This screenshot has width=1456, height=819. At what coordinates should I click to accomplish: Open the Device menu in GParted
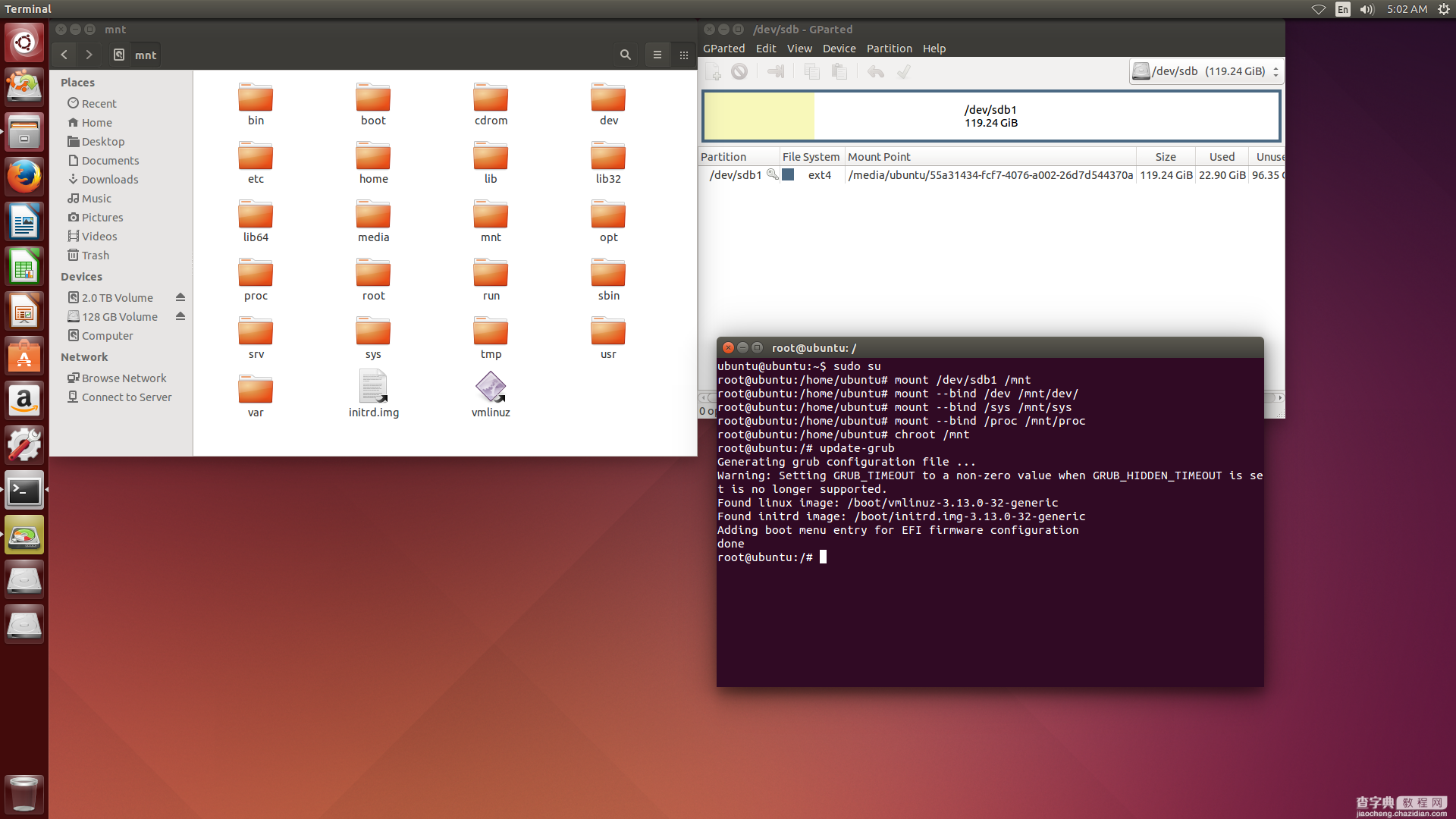pos(837,47)
